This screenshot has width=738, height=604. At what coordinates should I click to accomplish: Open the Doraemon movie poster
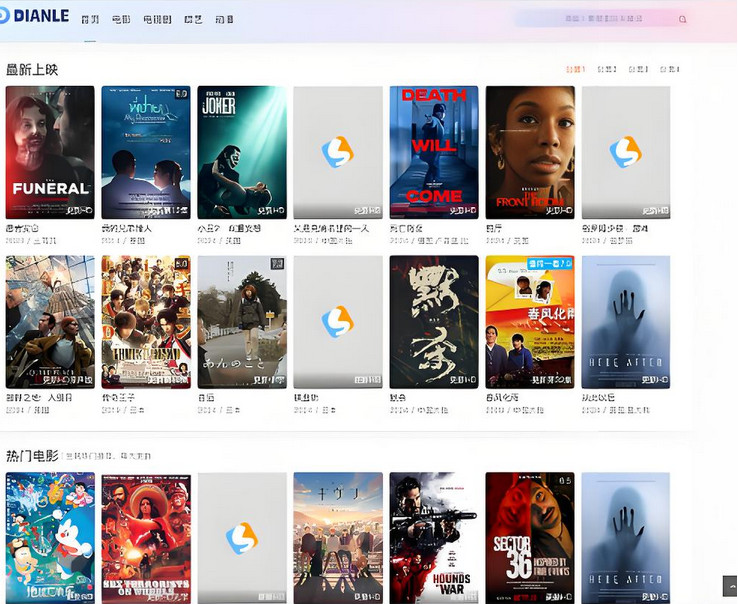coord(50,538)
